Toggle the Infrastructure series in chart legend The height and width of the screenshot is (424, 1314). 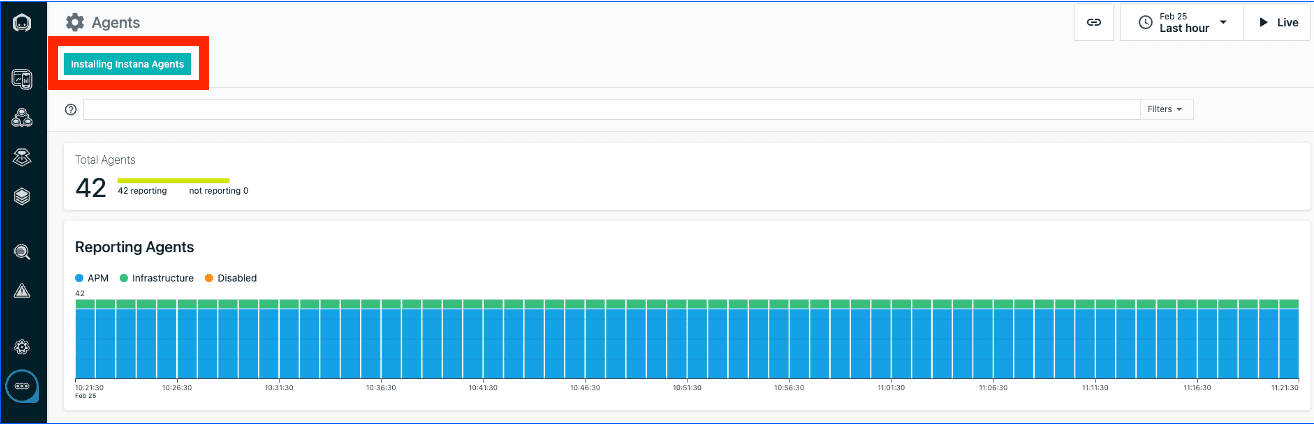(156, 278)
